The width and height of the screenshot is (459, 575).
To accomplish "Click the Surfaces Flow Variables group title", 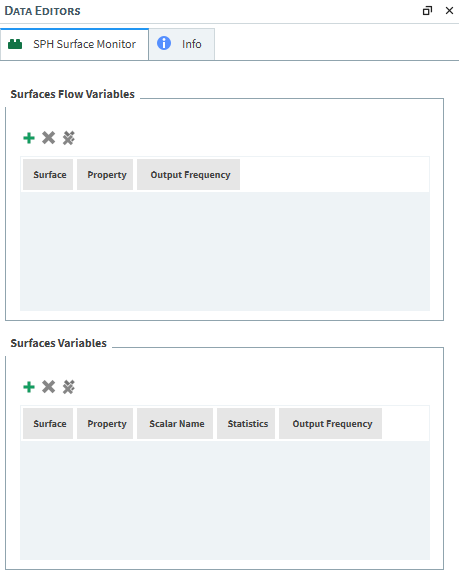I will (73, 94).
